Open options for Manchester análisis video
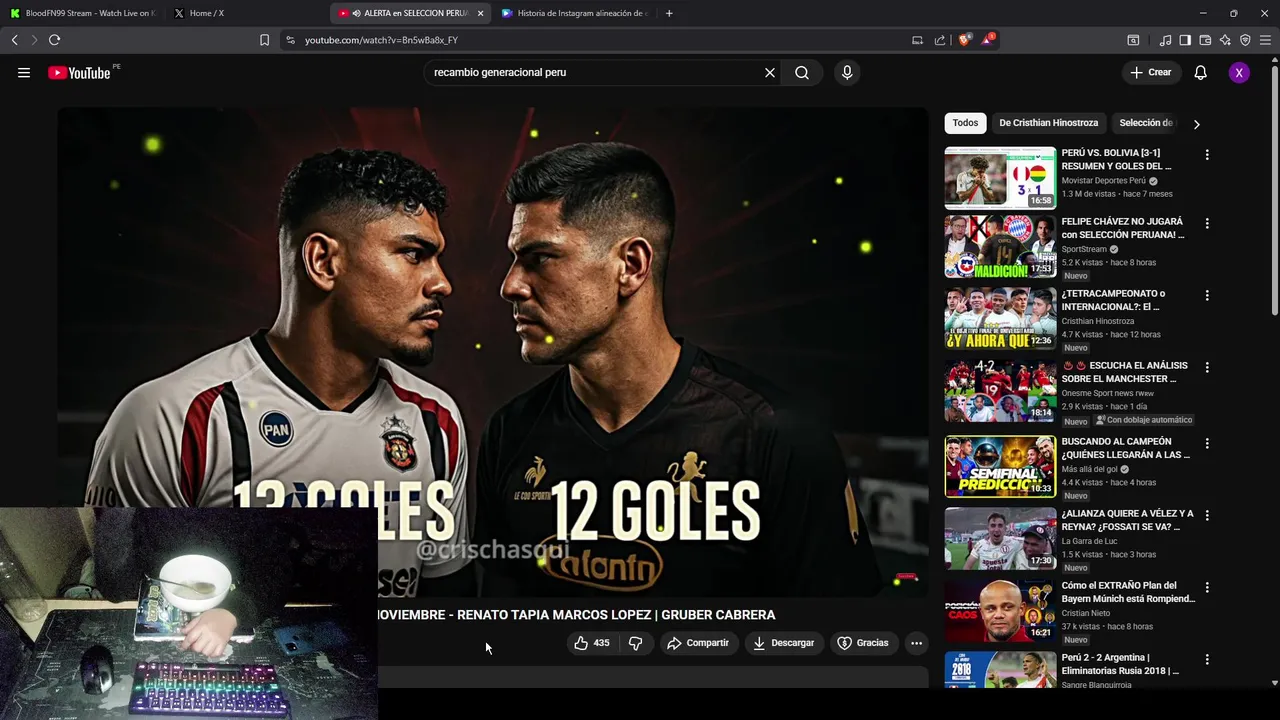This screenshot has height=720, width=1280. [x=1207, y=367]
